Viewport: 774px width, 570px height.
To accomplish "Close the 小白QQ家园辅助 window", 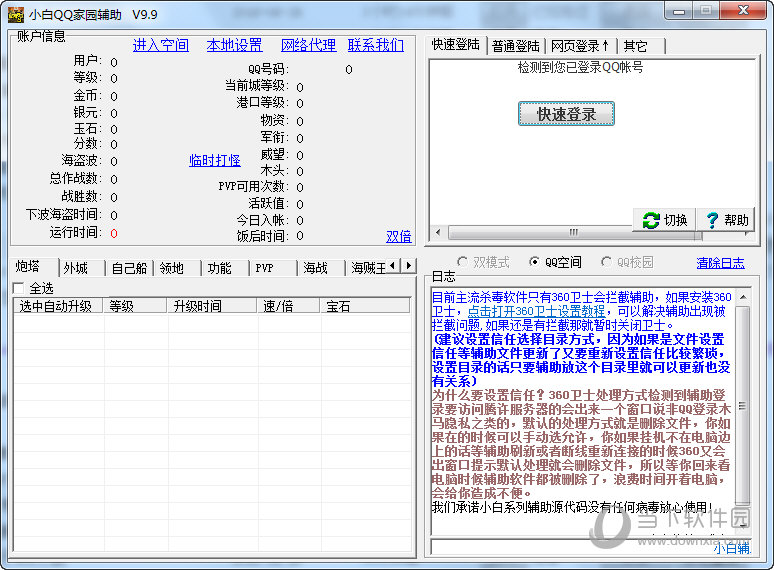I will (743, 11).
